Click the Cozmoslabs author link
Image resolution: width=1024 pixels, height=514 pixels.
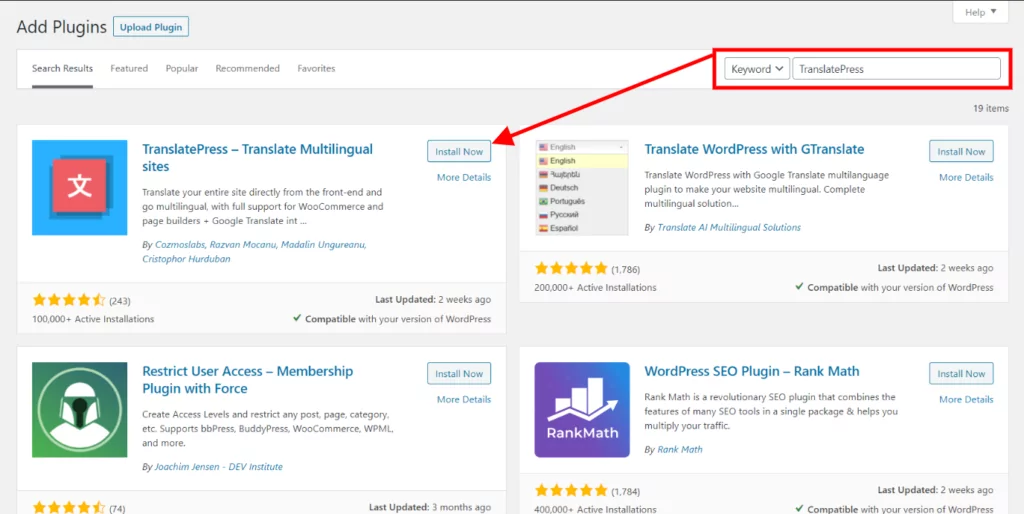pyautogui.click(x=181, y=245)
